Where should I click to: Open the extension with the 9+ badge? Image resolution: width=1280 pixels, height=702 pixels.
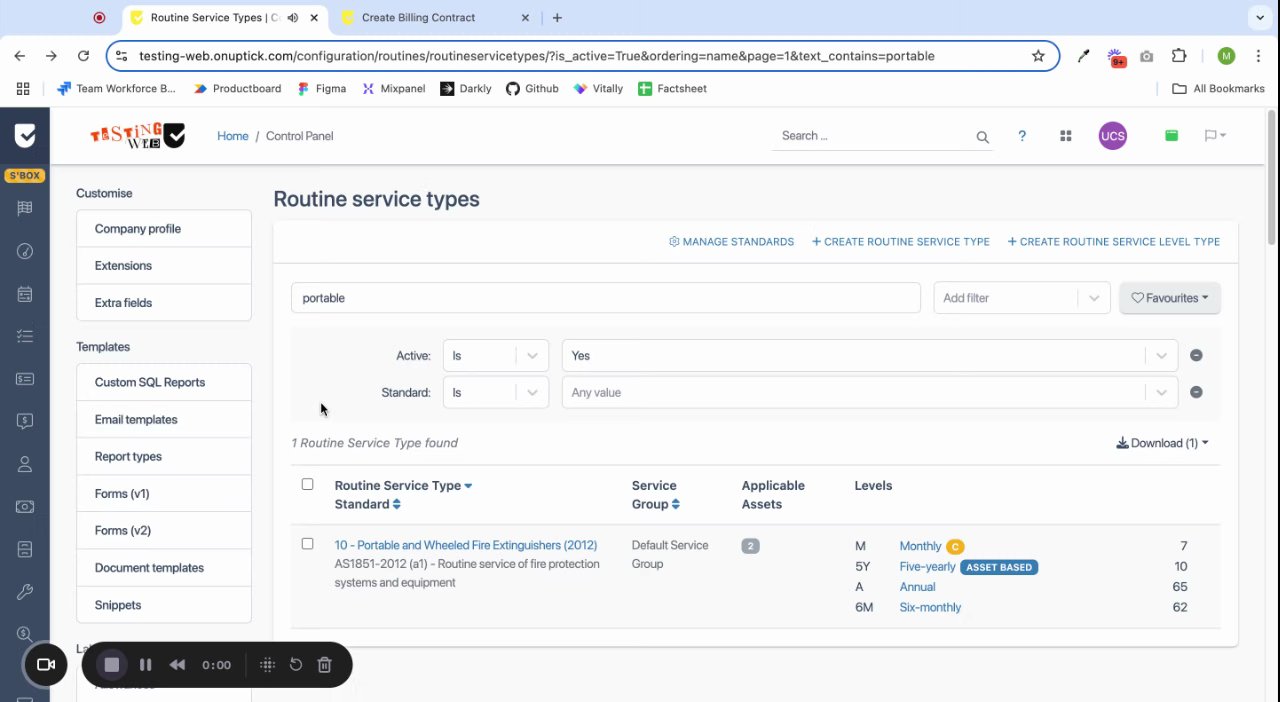pyautogui.click(x=1116, y=57)
